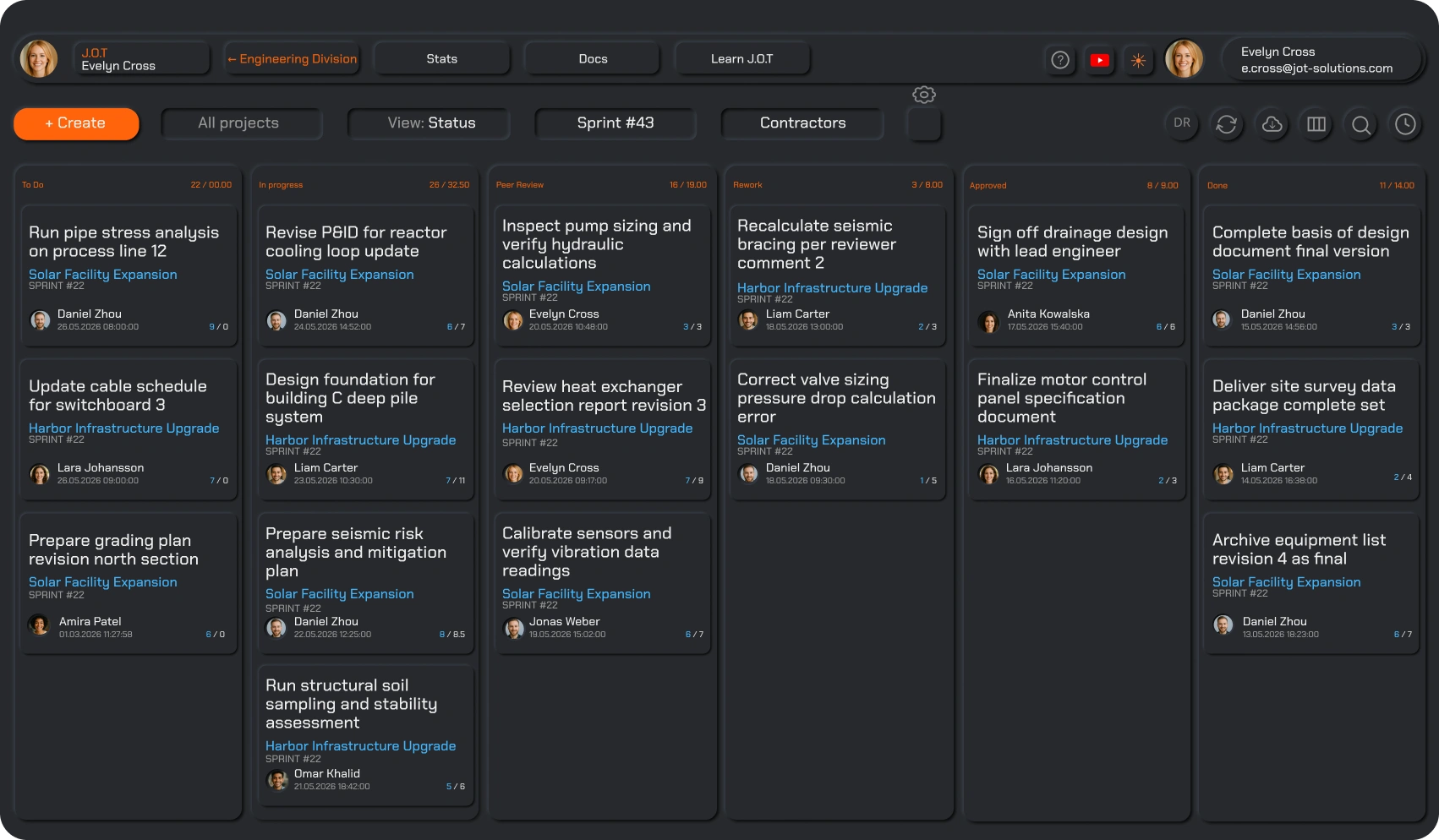This screenshot has height=840, width=1439.
Task: Open Solar Facility Expansion link on valve sizing card
Action: click(x=812, y=440)
